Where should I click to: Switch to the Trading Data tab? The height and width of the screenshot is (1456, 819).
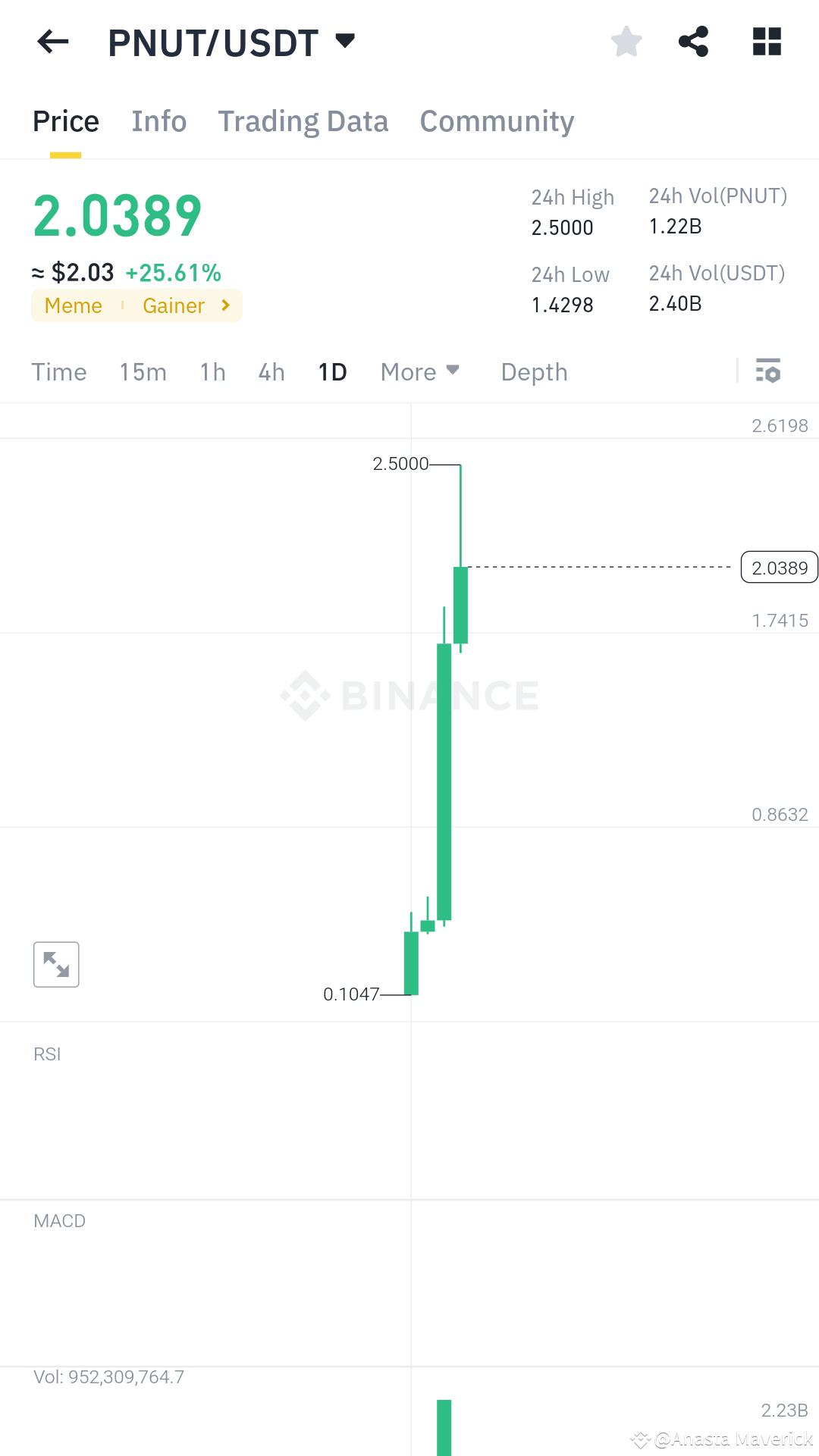click(x=303, y=121)
